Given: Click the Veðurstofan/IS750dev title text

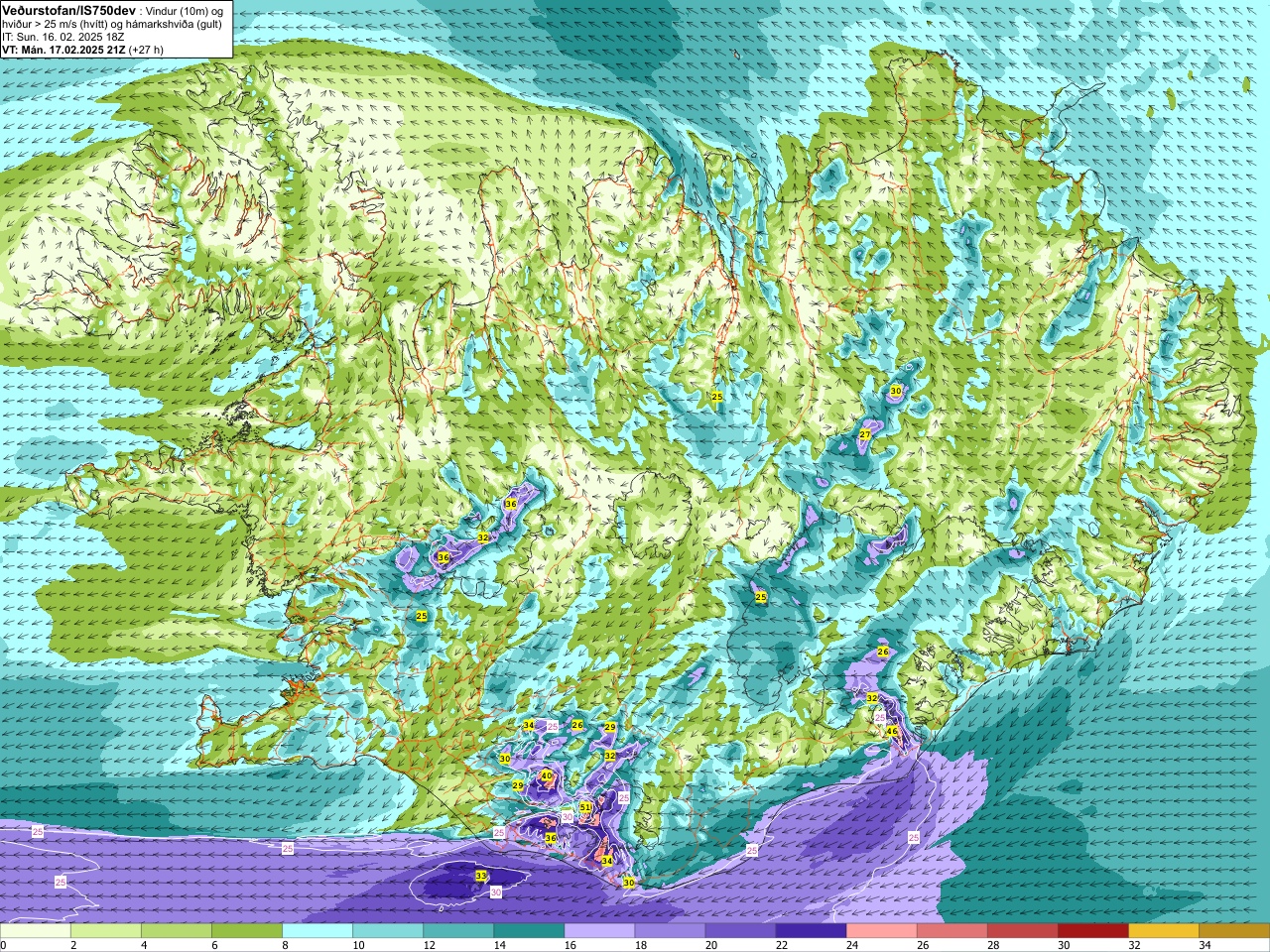Looking at the screenshot, I should [x=68, y=9].
